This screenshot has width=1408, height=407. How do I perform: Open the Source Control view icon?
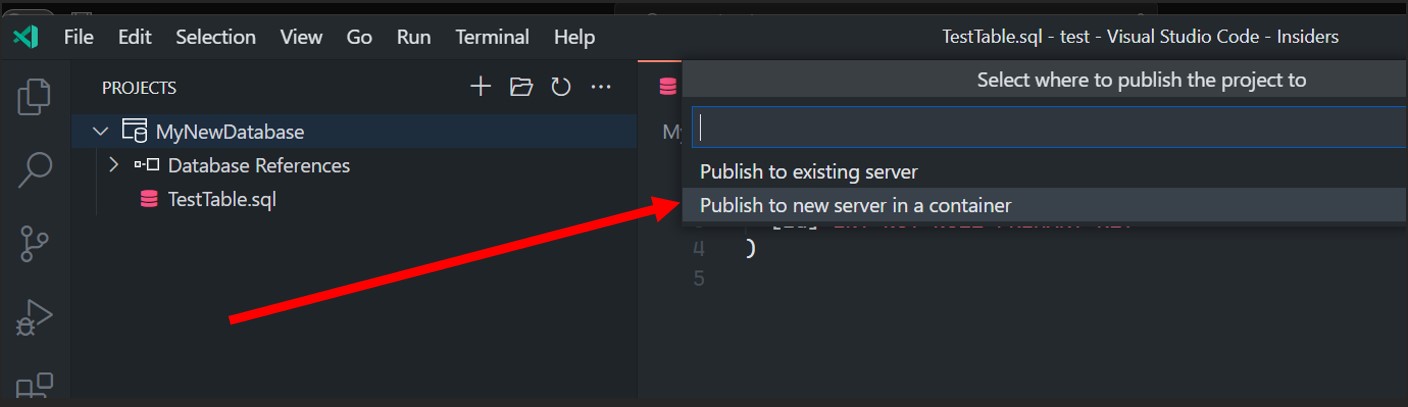(34, 244)
